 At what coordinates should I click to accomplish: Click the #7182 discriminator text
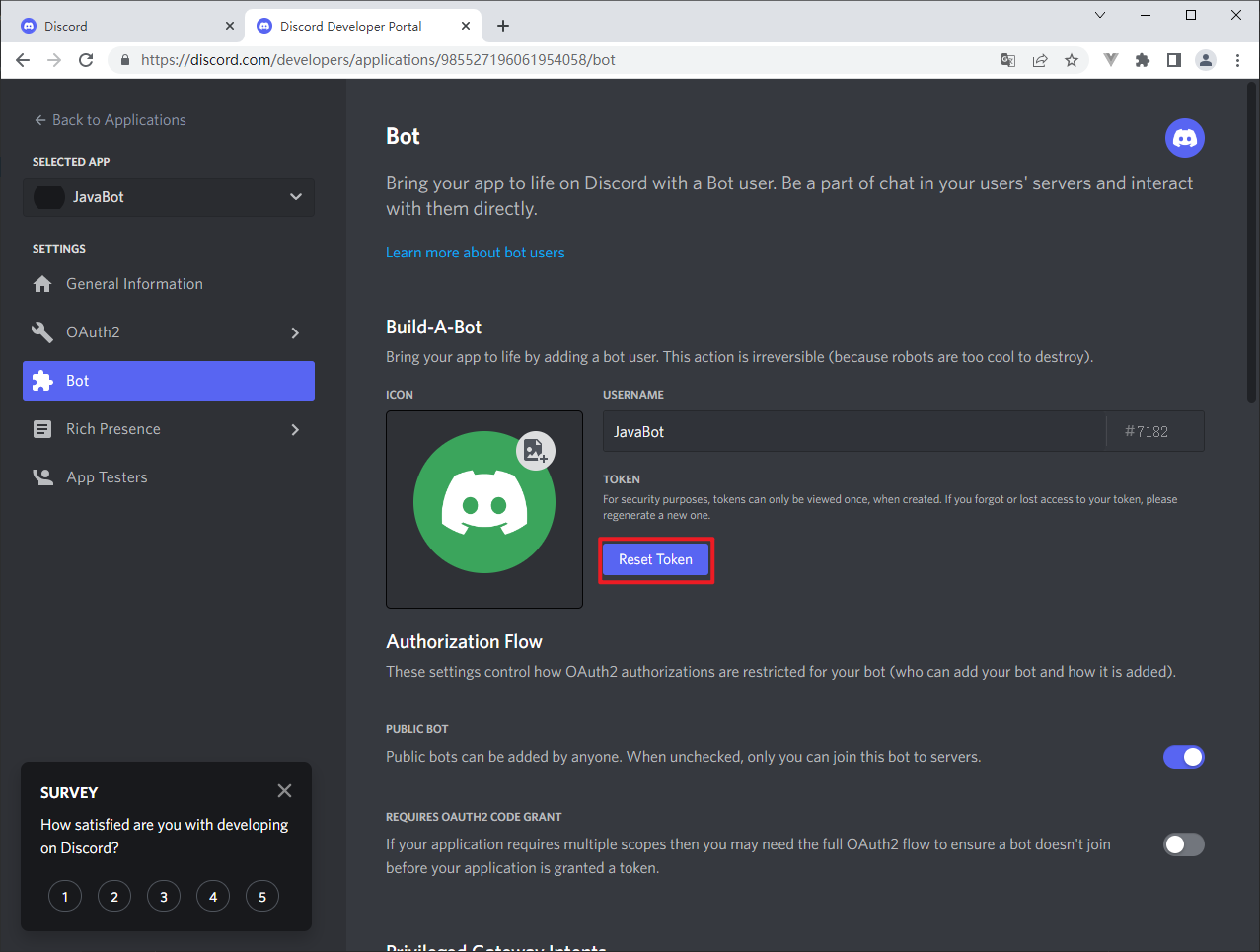[1147, 431]
